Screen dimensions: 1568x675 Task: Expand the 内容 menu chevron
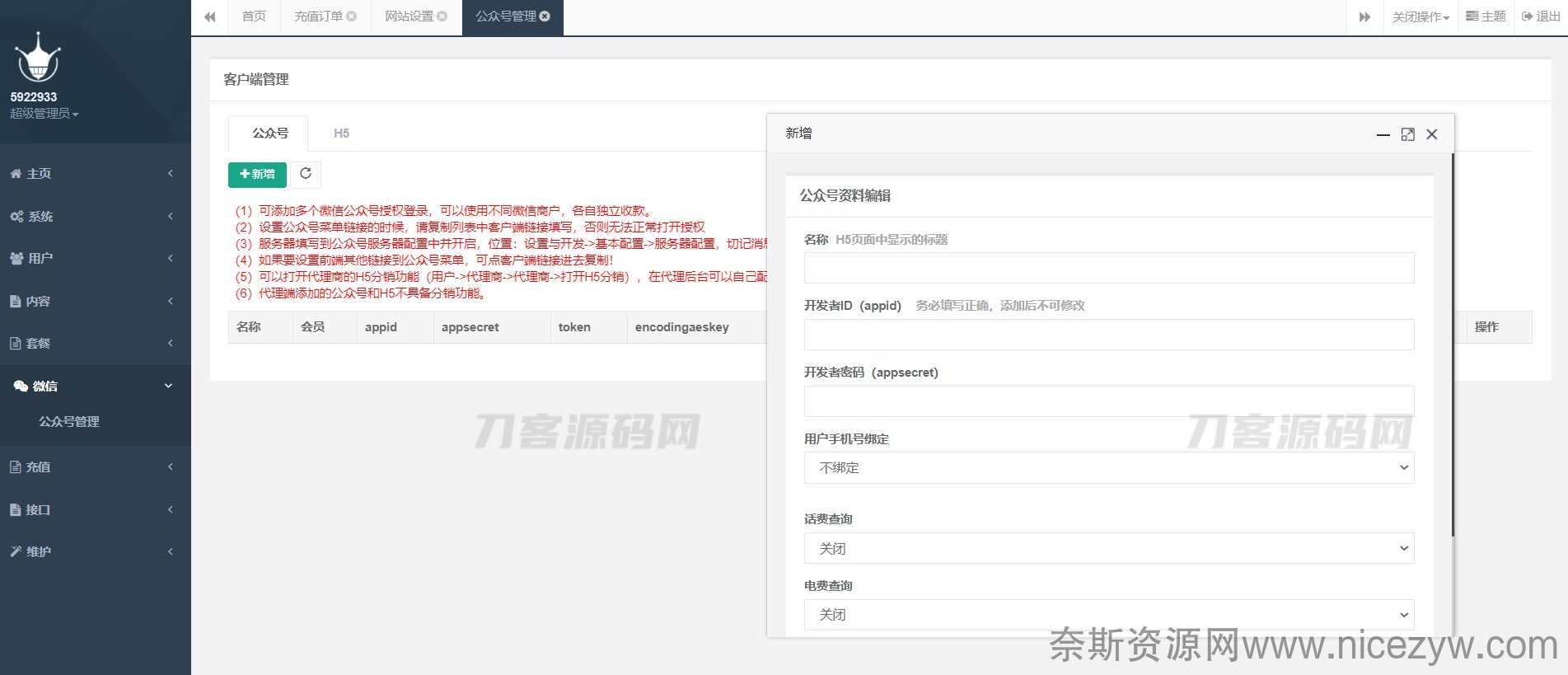171,301
